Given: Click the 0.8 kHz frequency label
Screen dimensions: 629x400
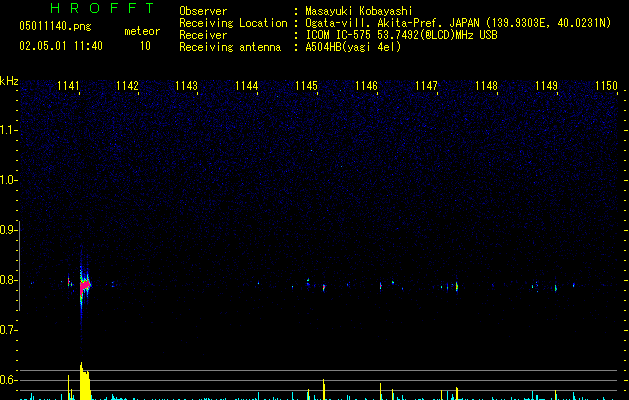Looking at the screenshot, I should 8,280.
